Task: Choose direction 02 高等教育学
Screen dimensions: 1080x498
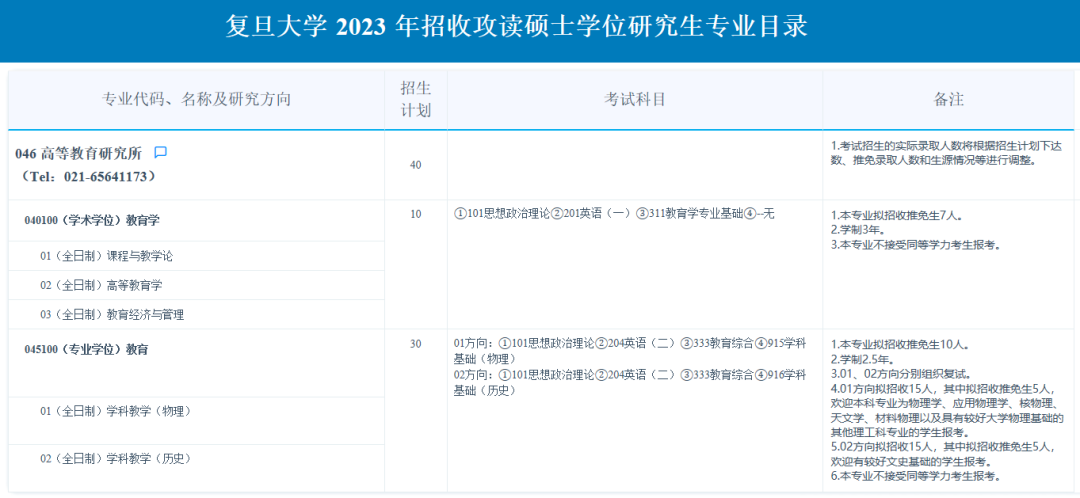Action: [101, 285]
